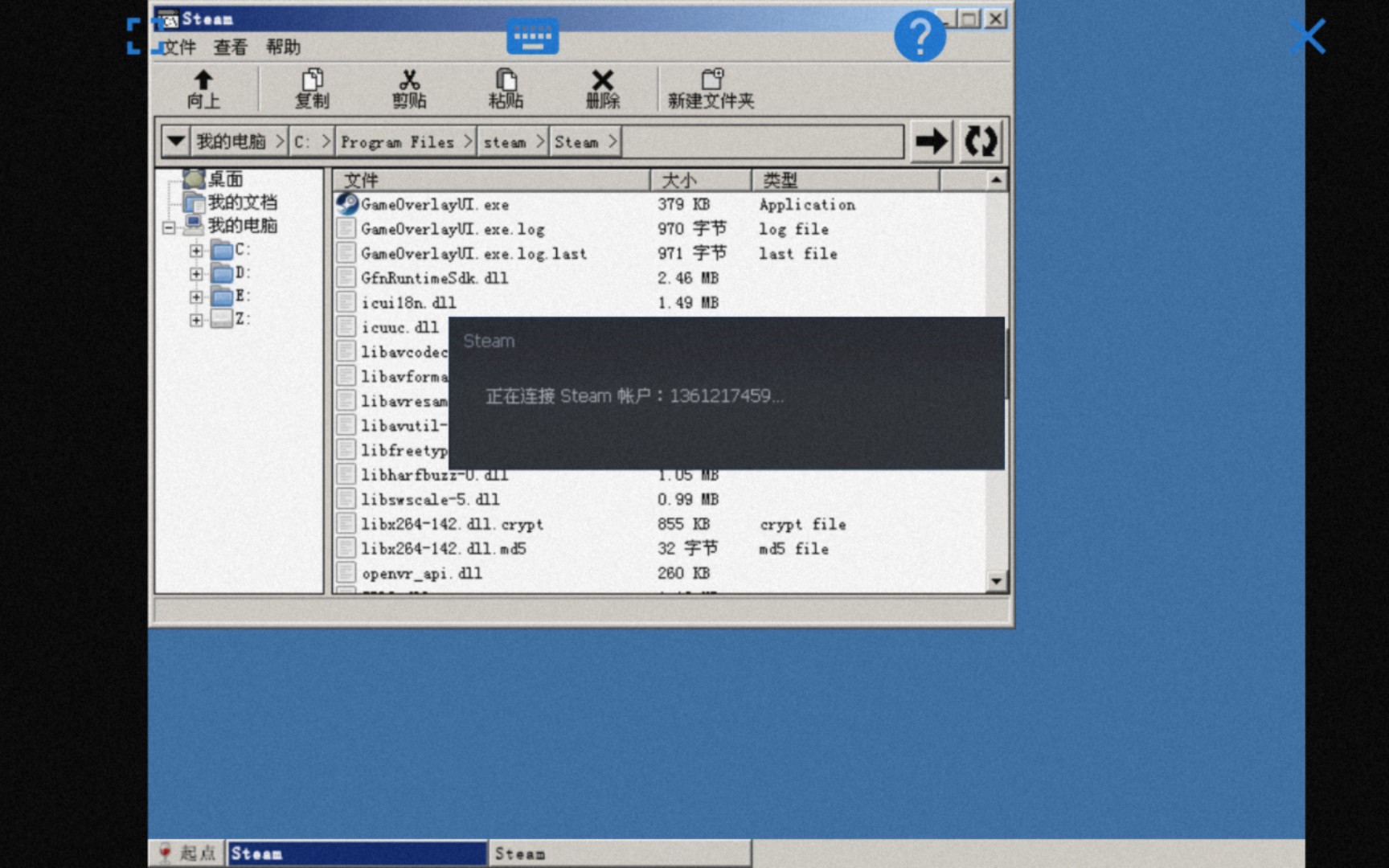Expand the D: drive tree node
Image resolution: width=1389 pixels, height=868 pixels.
pyautogui.click(x=196, y=274)
